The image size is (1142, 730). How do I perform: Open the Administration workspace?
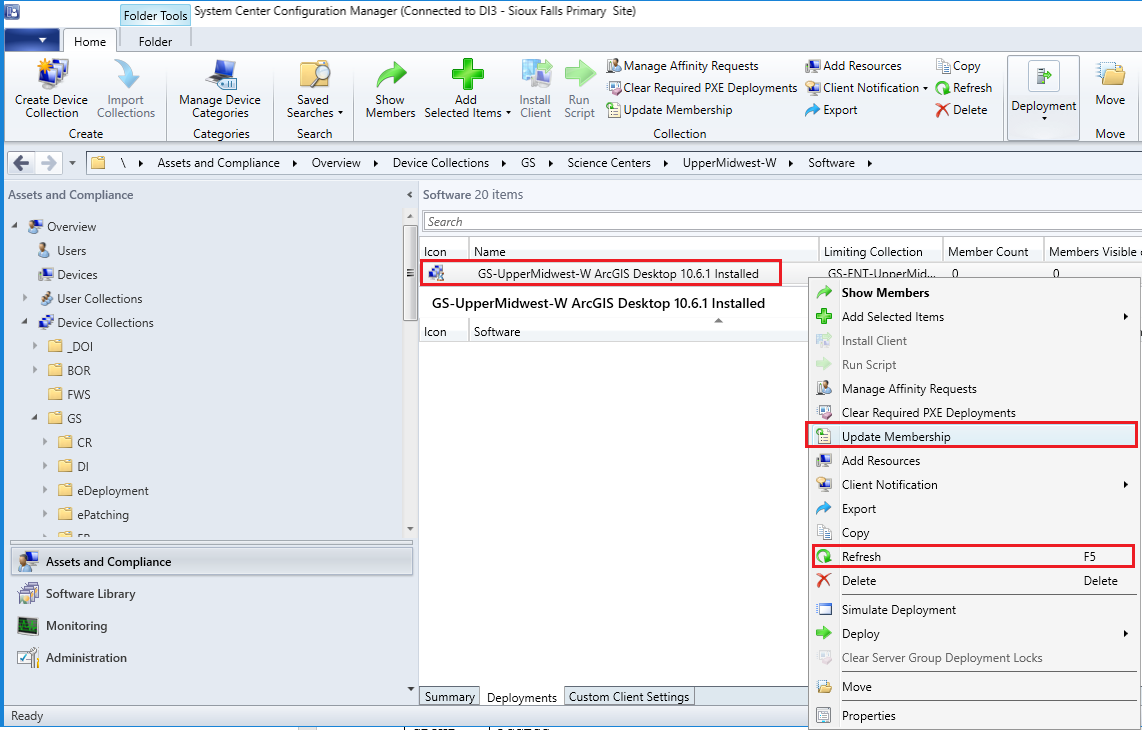pos(211,658)
